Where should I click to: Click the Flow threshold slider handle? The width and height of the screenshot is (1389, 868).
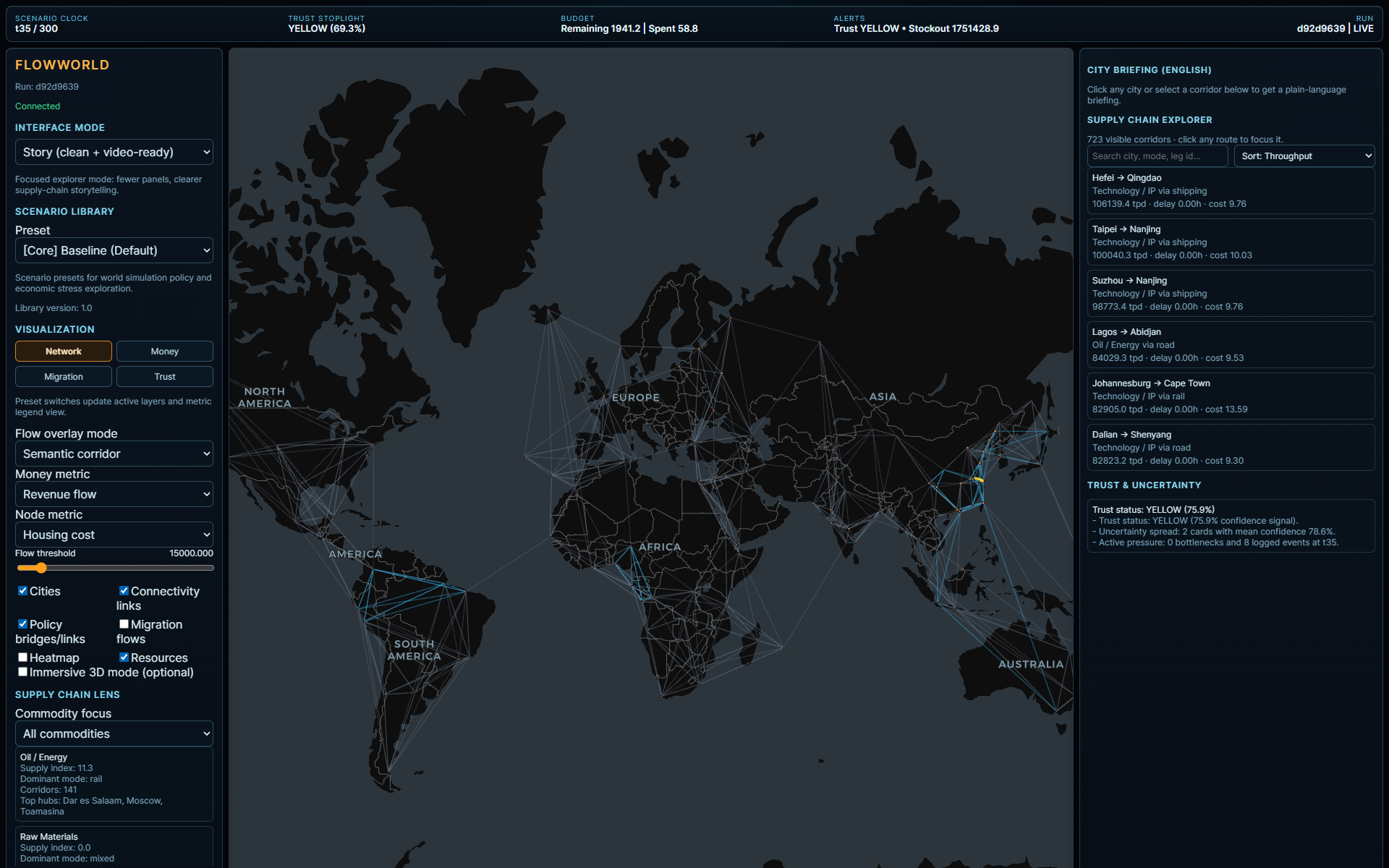click(x=41, y=568)
